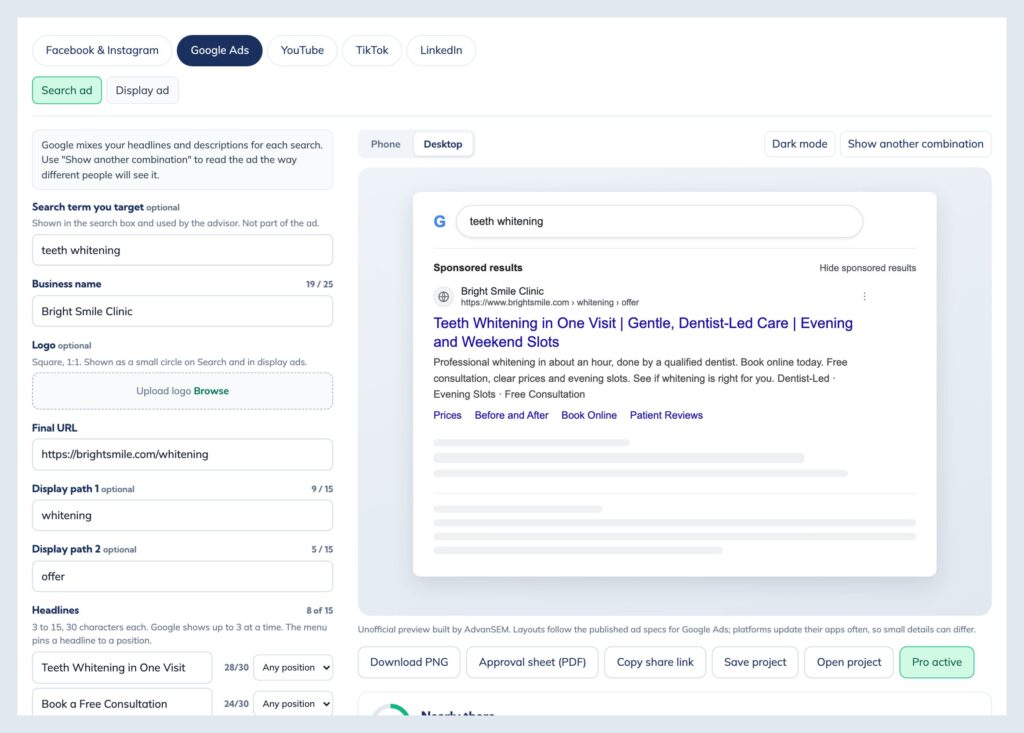The width and height of the screenshot is (1024, 733).
Task: Open position dropdown for Book a Free Consultation
Action: click(x=293, y=704)
